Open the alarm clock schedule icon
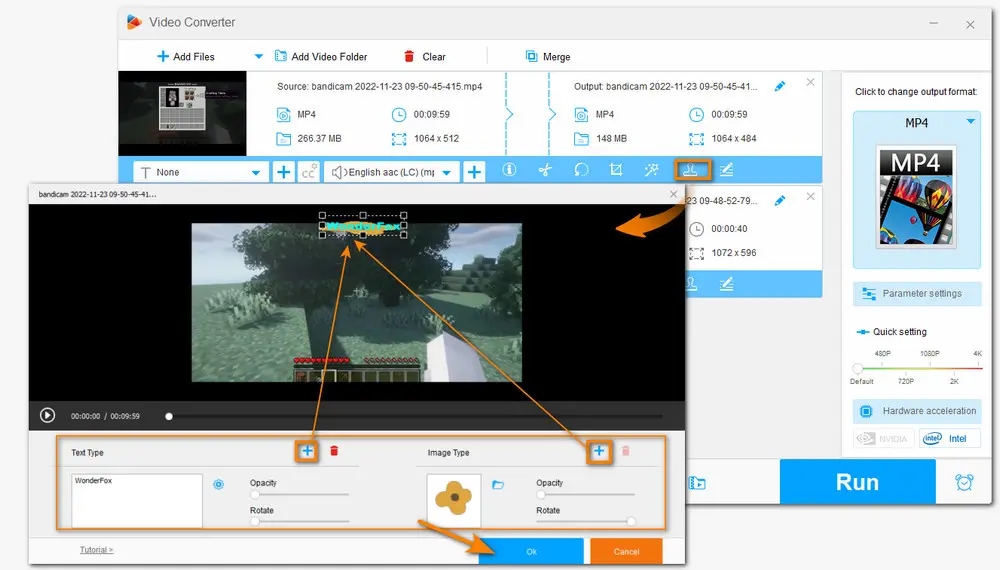The width and height of the screenshot is (1000, 570). 964,483
